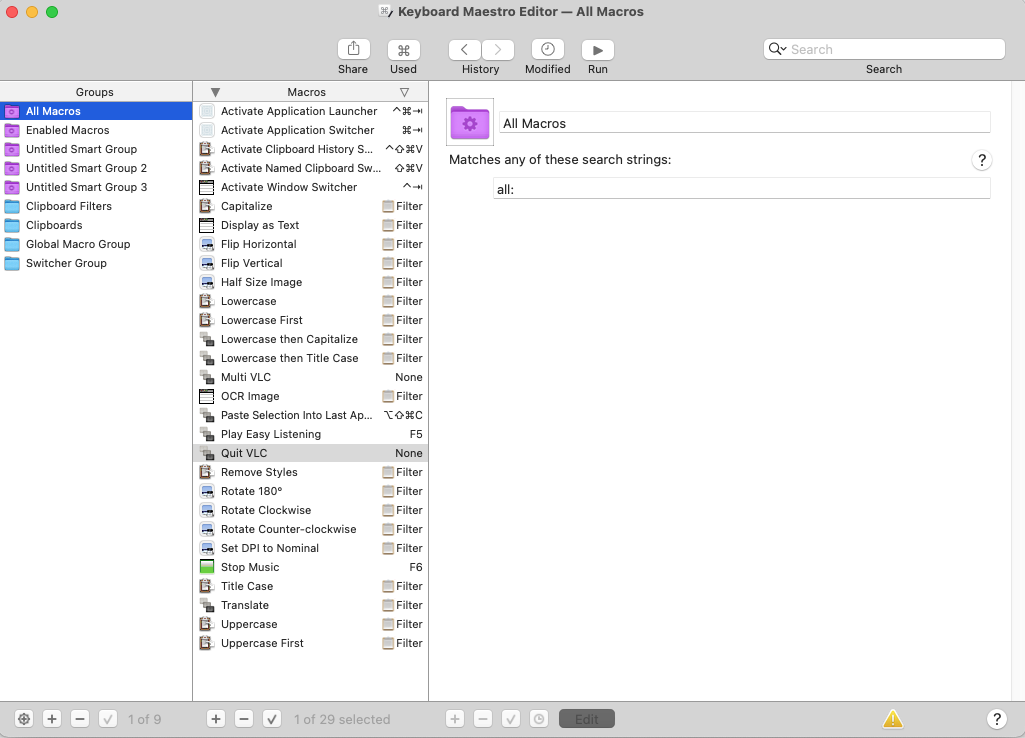Select Activate Application Launcher macro
1025x738 pixels.
(x=311, y=111)
